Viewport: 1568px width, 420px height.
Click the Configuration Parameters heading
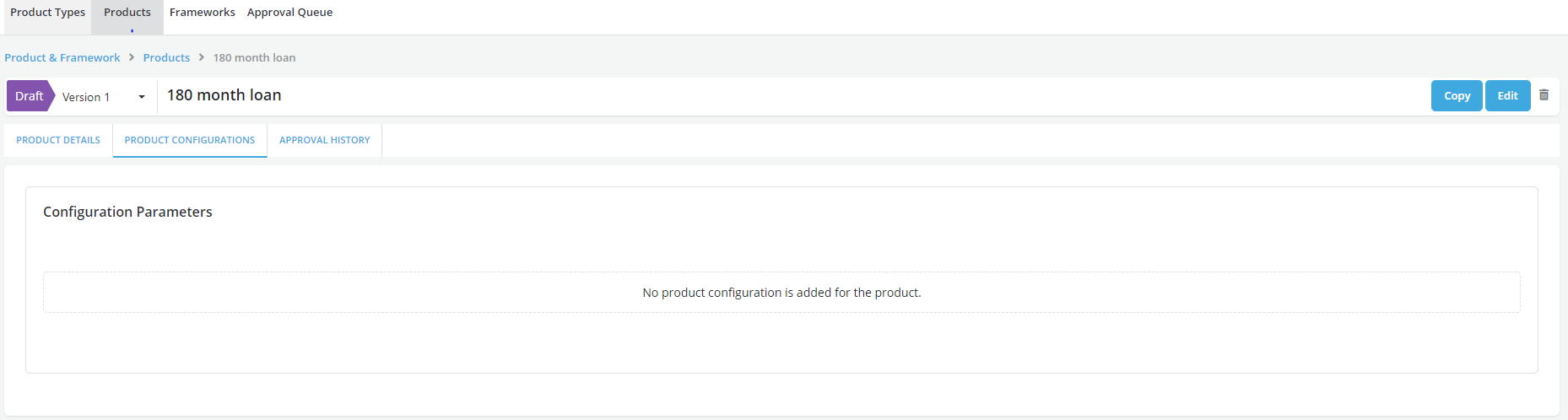click(x=127, y=212)
